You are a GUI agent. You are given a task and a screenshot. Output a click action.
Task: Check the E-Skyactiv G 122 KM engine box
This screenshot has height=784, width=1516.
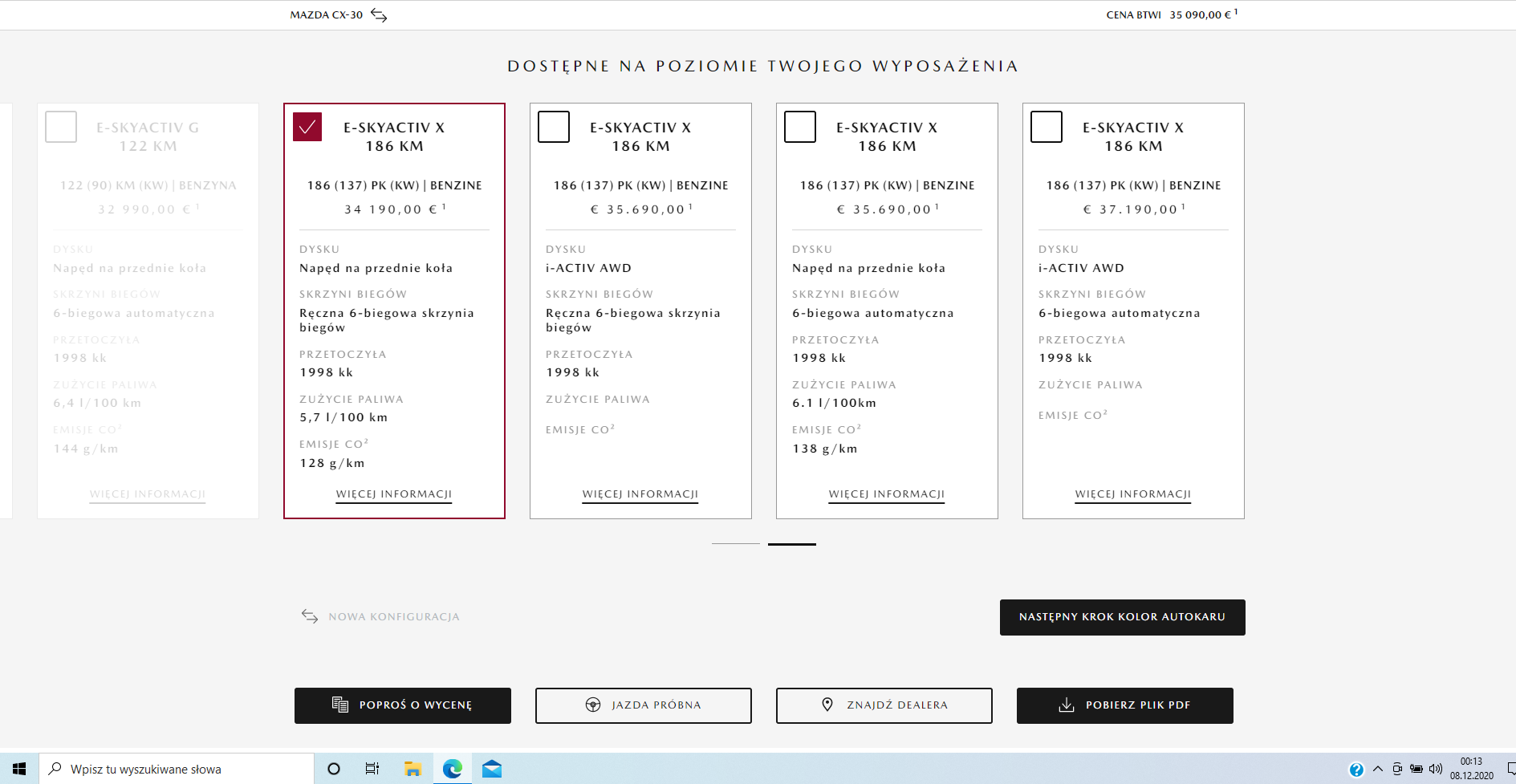(61, 127)
